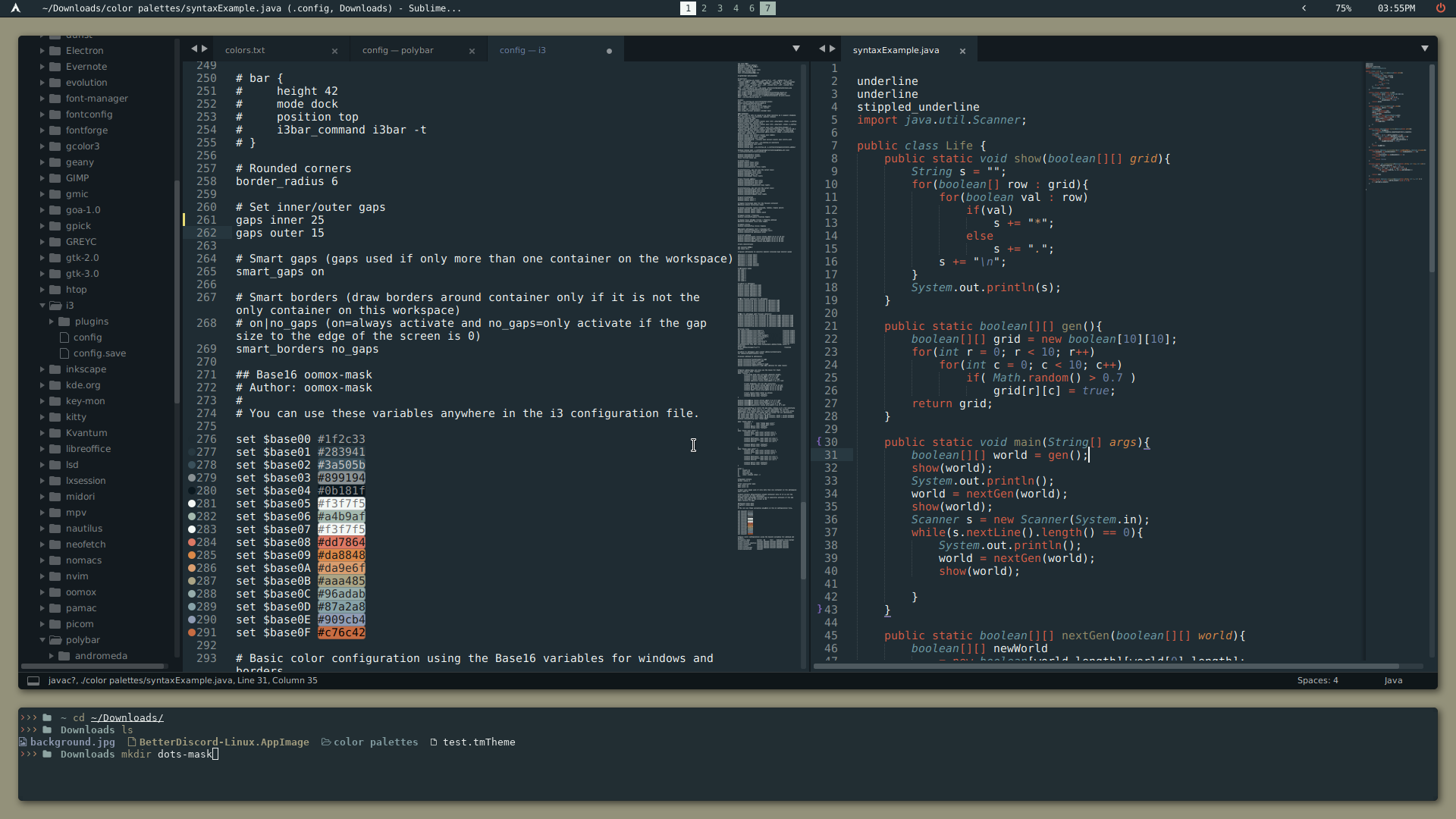Switch to workspace 1

[x=688, y=8]
